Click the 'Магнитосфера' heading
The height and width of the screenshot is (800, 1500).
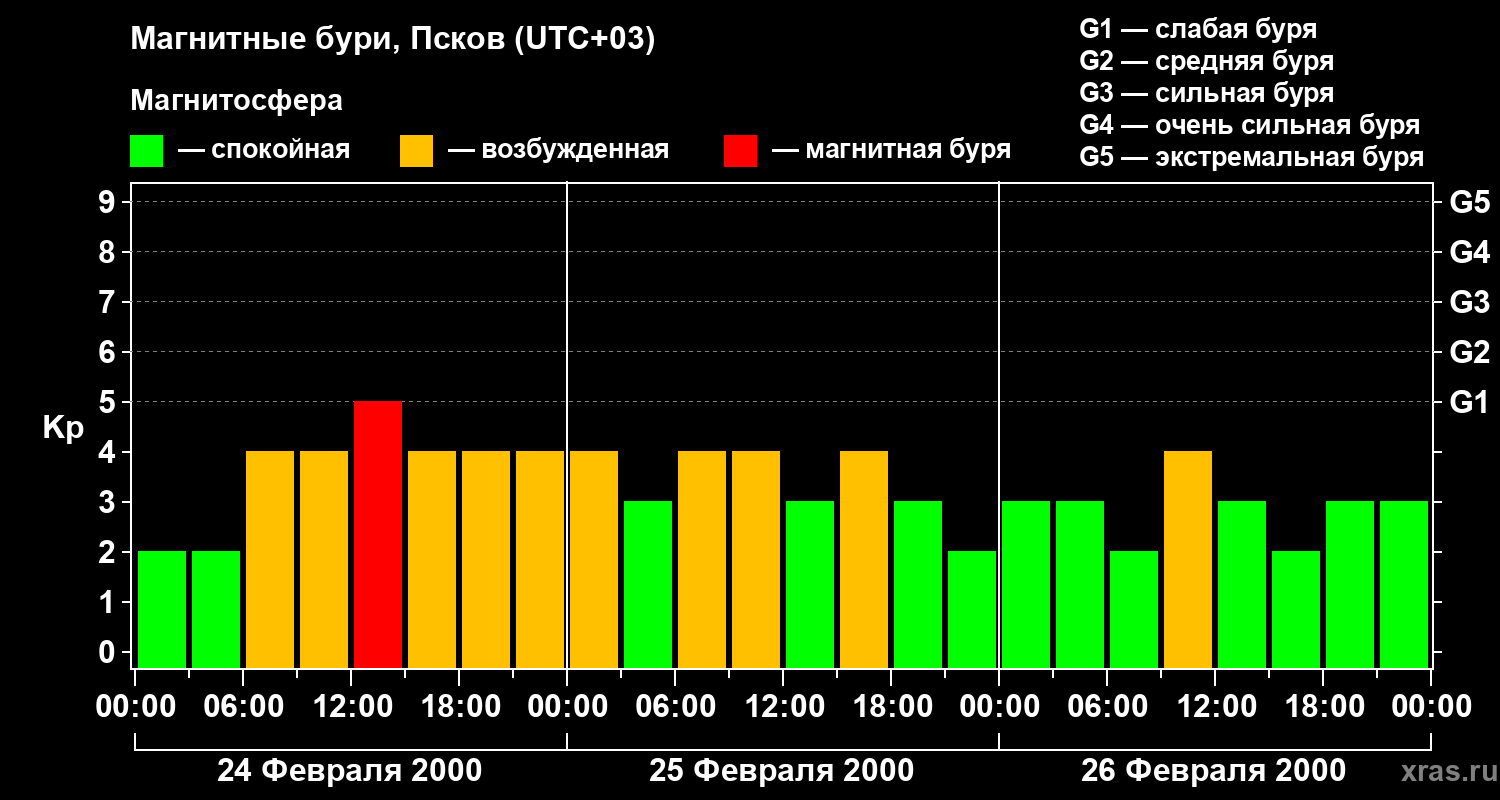236,101
